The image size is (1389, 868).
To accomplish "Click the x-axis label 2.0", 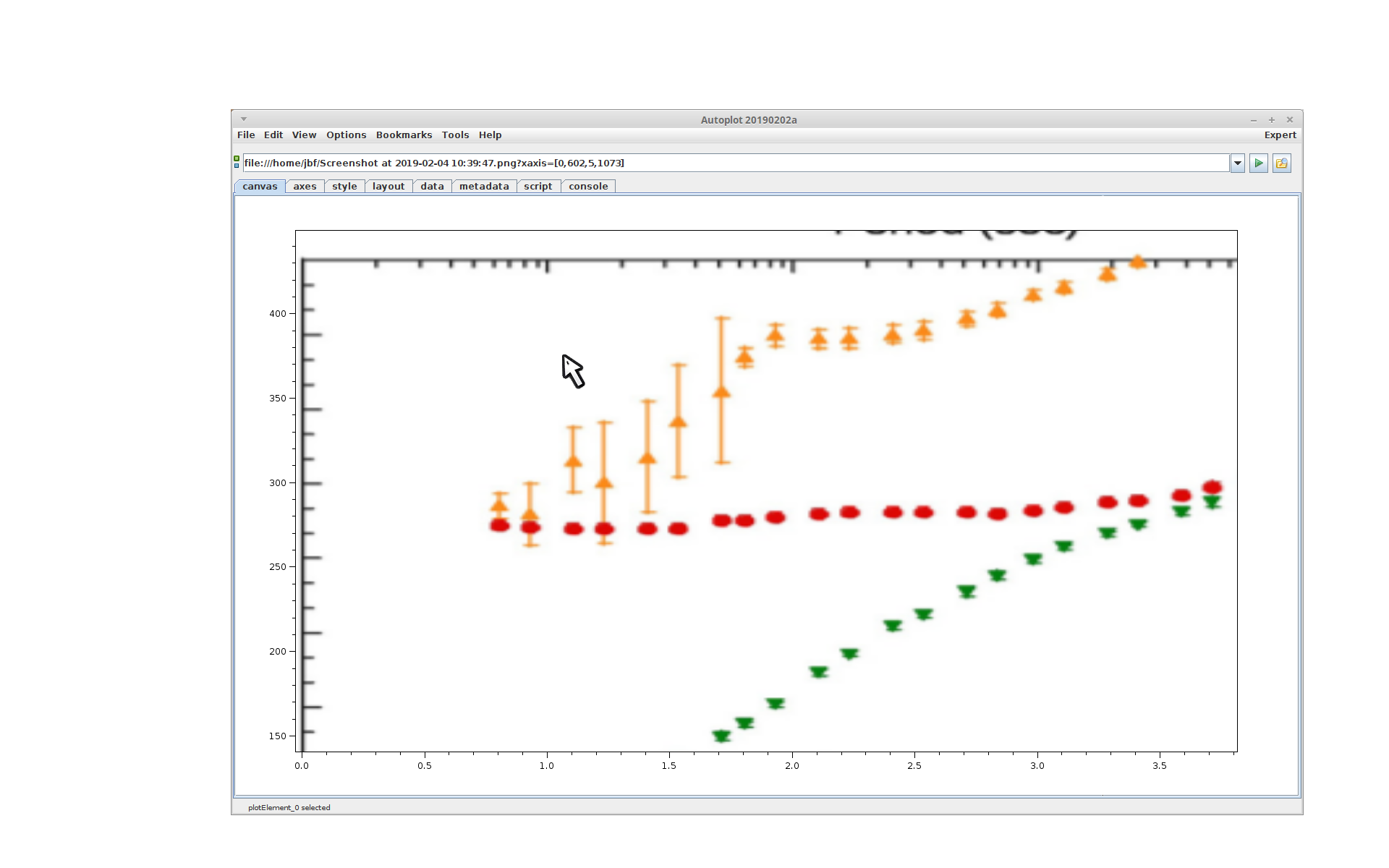I will [792, 766].
